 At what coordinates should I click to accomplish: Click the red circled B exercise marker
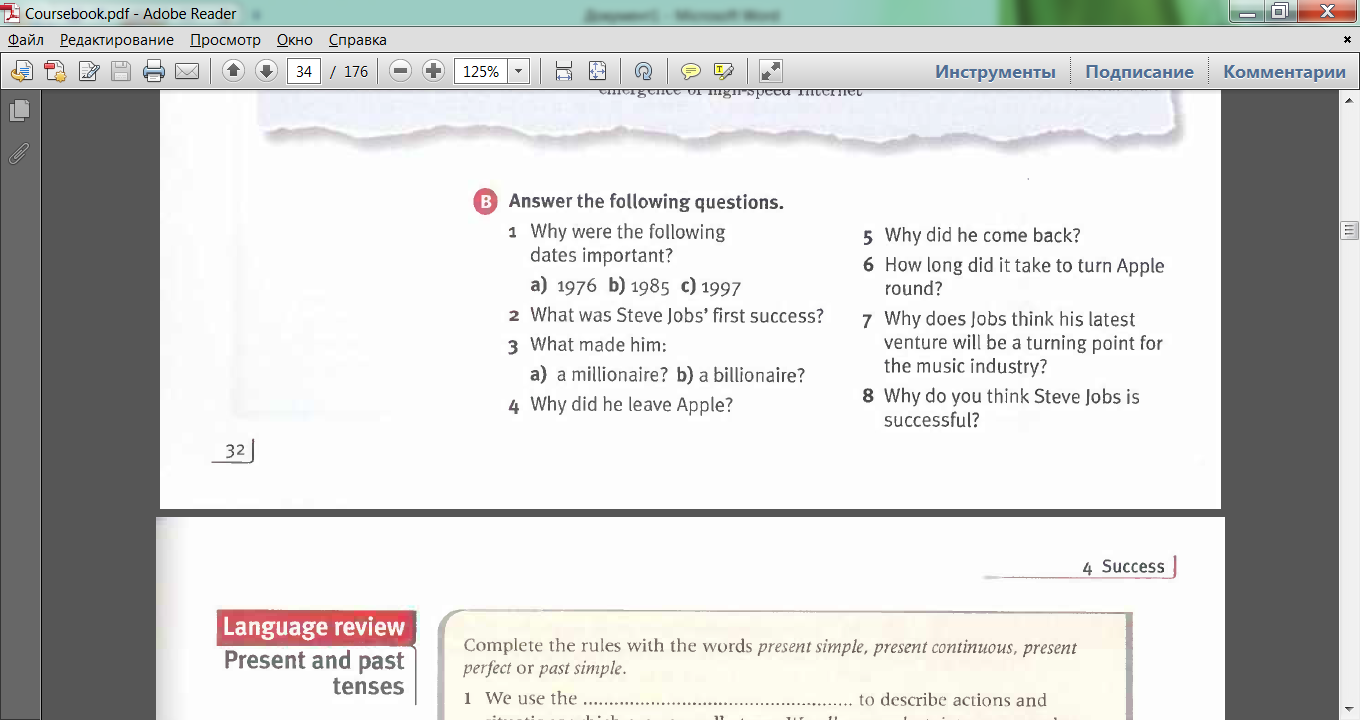[485, 202]
